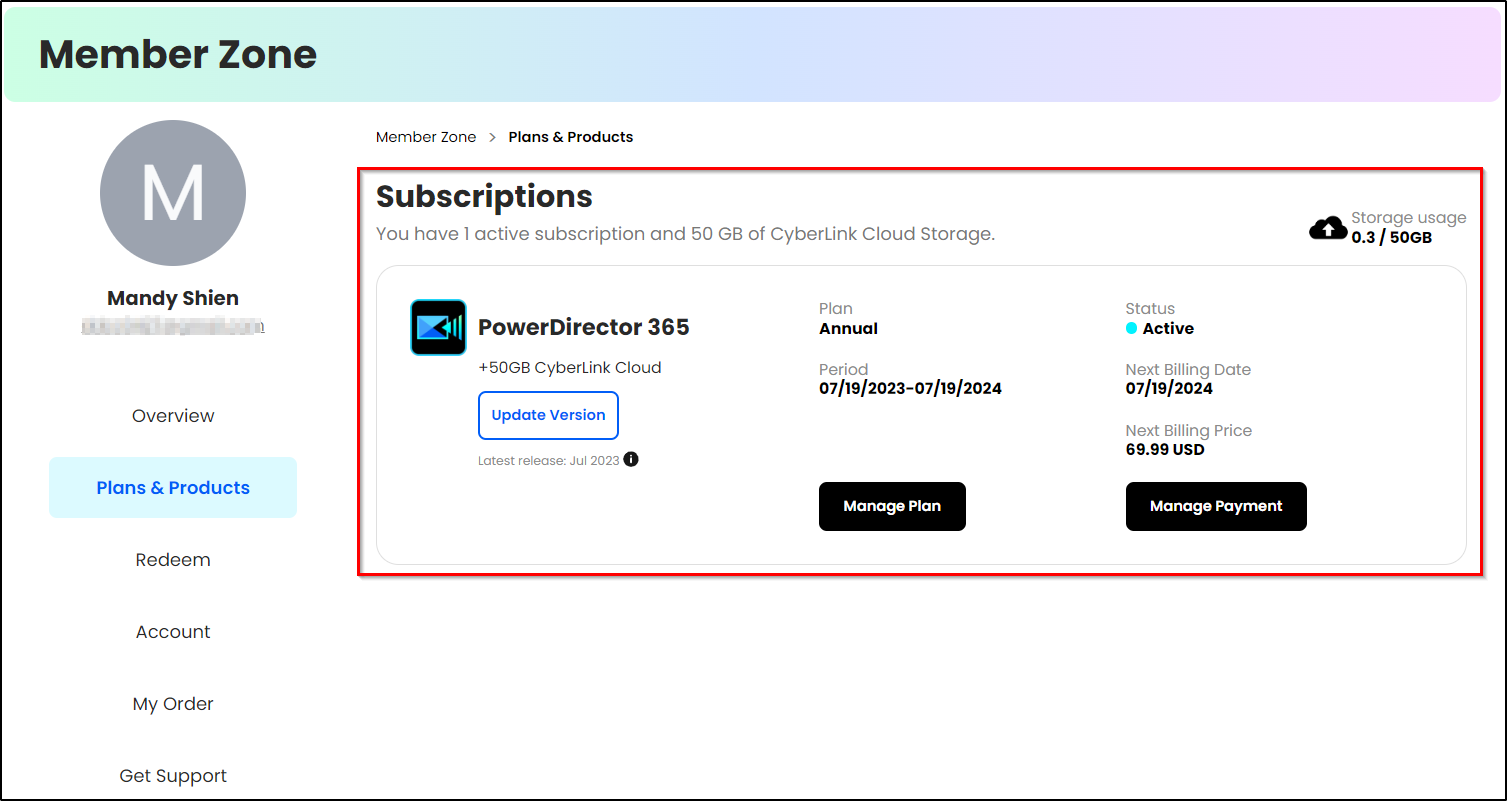This screenshot has width=1507, height=801.
Task: Go to the Redeem page
Action: pyautogui.click(x=173, y=560)
